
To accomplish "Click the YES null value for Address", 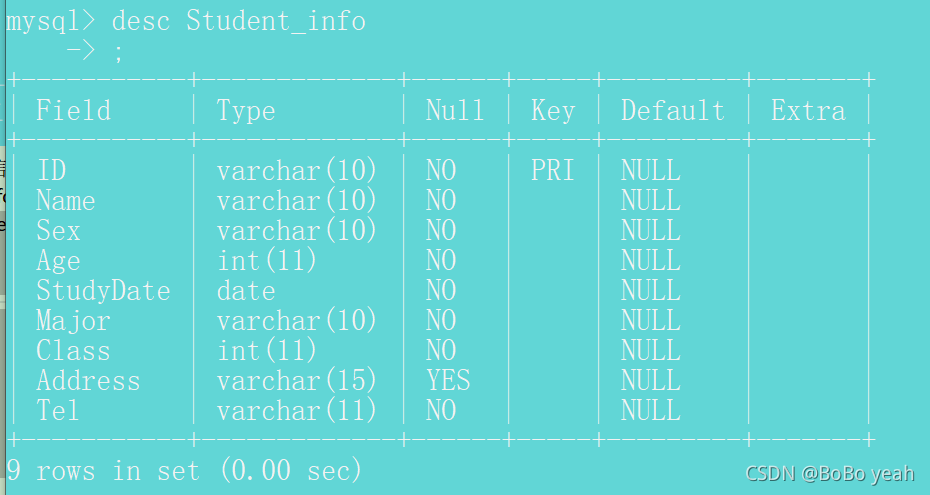I will tap(448, 381).
